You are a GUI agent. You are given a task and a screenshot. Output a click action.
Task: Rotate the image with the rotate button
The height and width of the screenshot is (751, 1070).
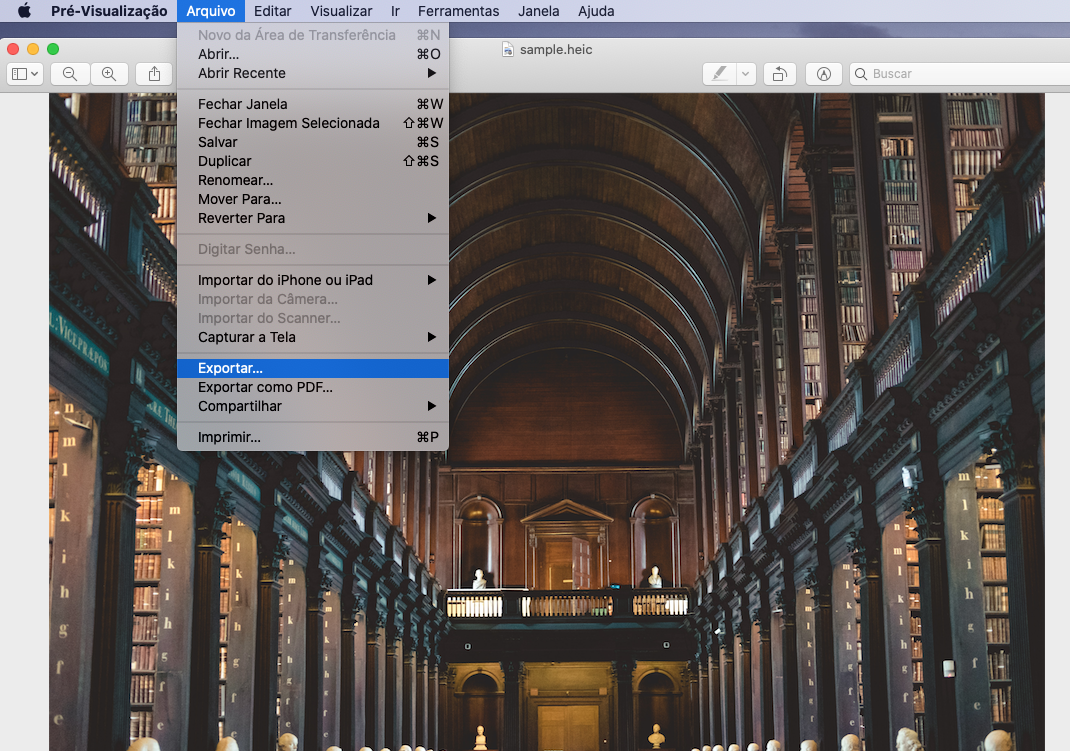coord(779,74)
